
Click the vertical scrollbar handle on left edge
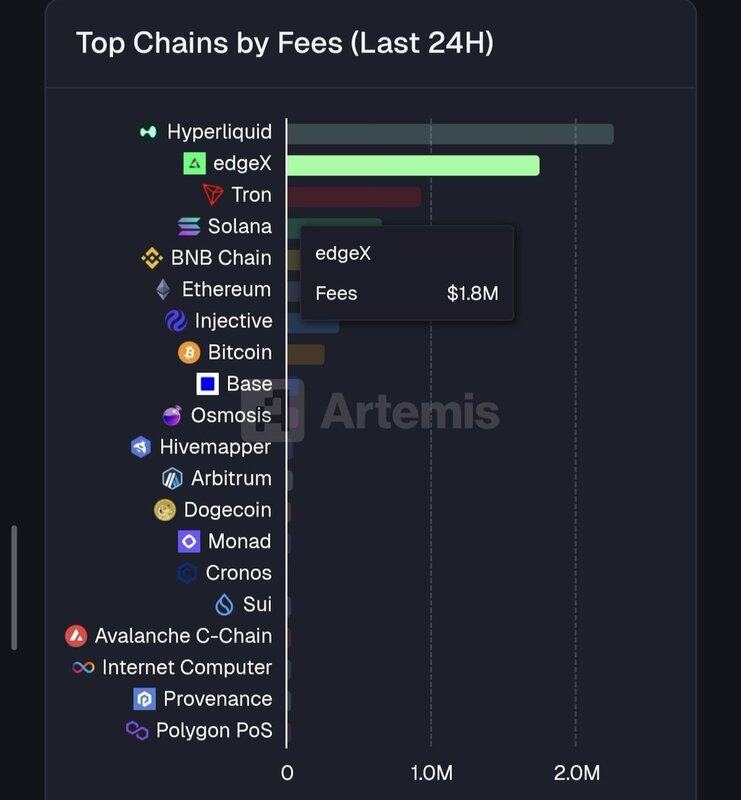[13, 588]
